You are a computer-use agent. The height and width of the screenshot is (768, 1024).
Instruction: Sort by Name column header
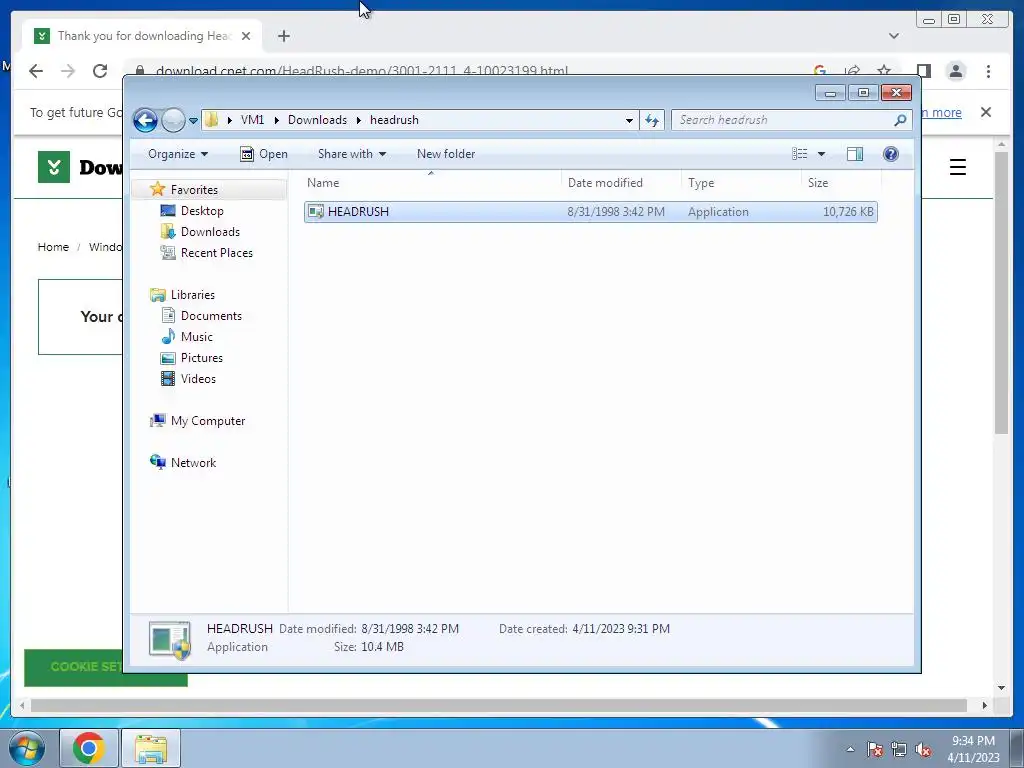(x=431, y=183)
